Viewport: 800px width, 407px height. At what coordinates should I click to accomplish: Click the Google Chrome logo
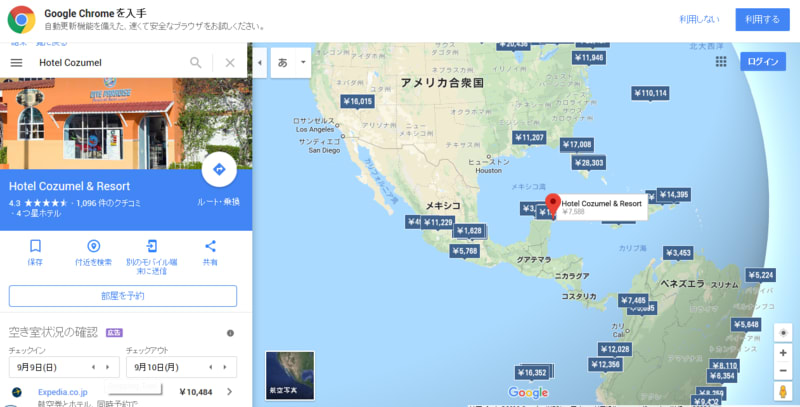(x=21, y=20)
